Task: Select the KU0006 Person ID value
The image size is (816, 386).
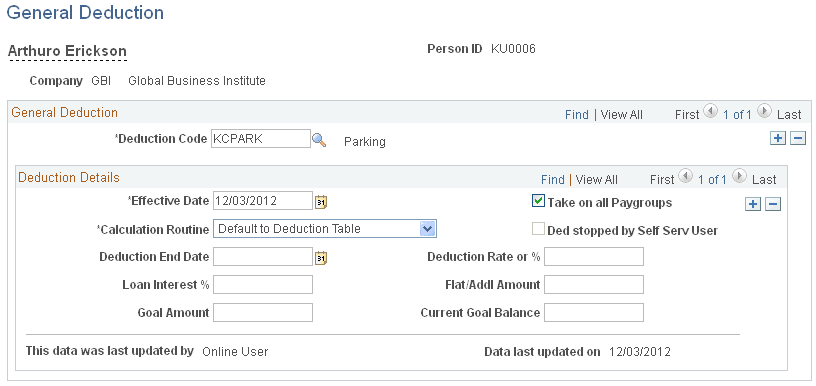Action: 513,49
